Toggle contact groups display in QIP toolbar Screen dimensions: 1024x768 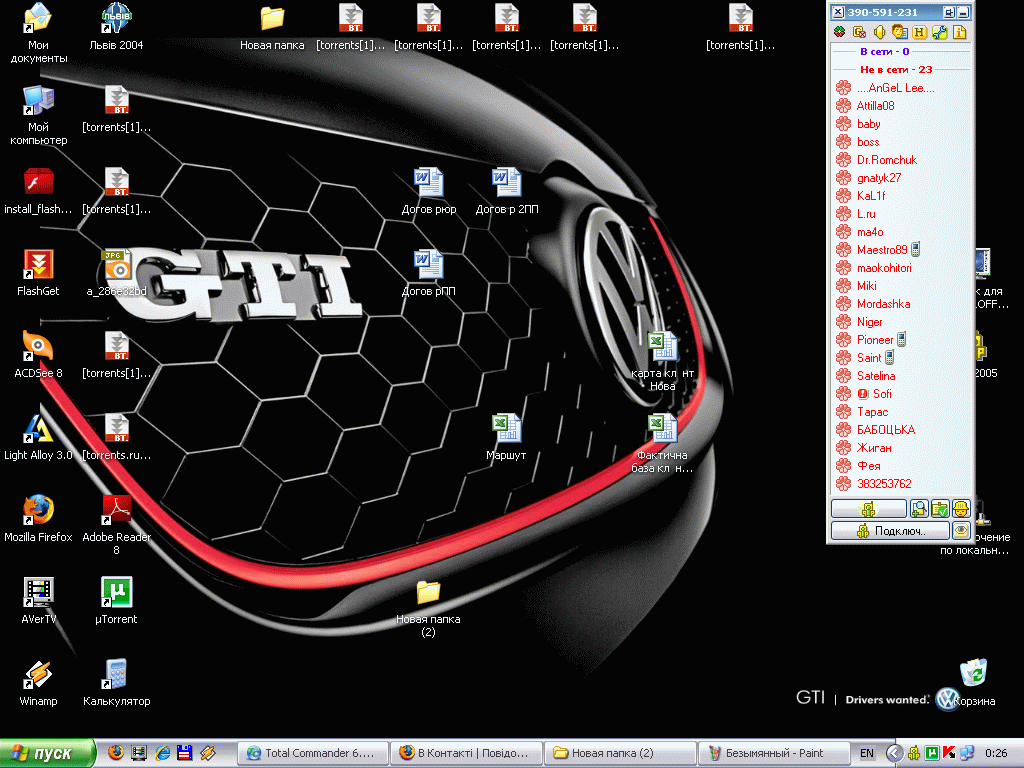tap(859, 32)
